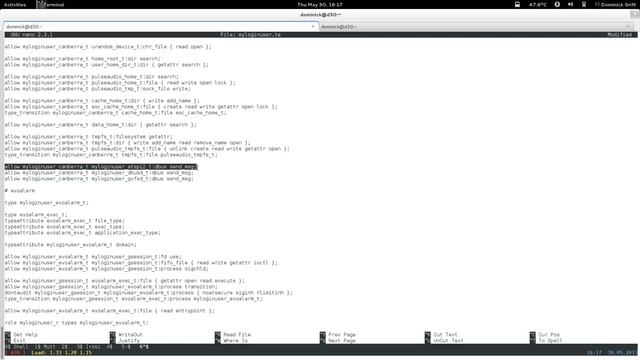Click the 'typeattribute evoalarm_exec_t application_exec_type;' line
Screen dimensions: 640x360
coord(82,233)
